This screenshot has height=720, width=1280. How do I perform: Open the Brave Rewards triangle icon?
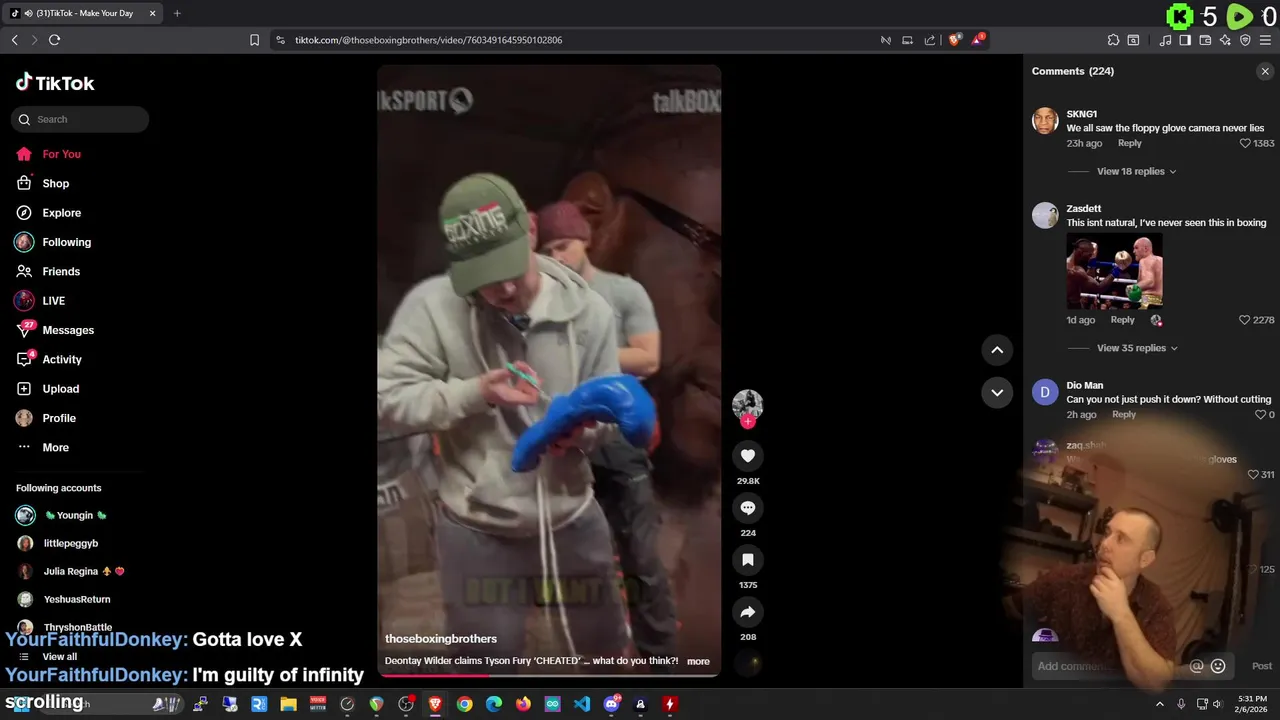click(978, 40)
